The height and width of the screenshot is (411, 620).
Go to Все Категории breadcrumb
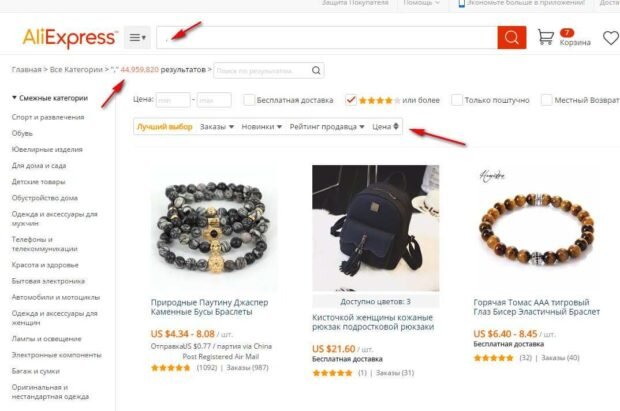[x=76, y=70]
